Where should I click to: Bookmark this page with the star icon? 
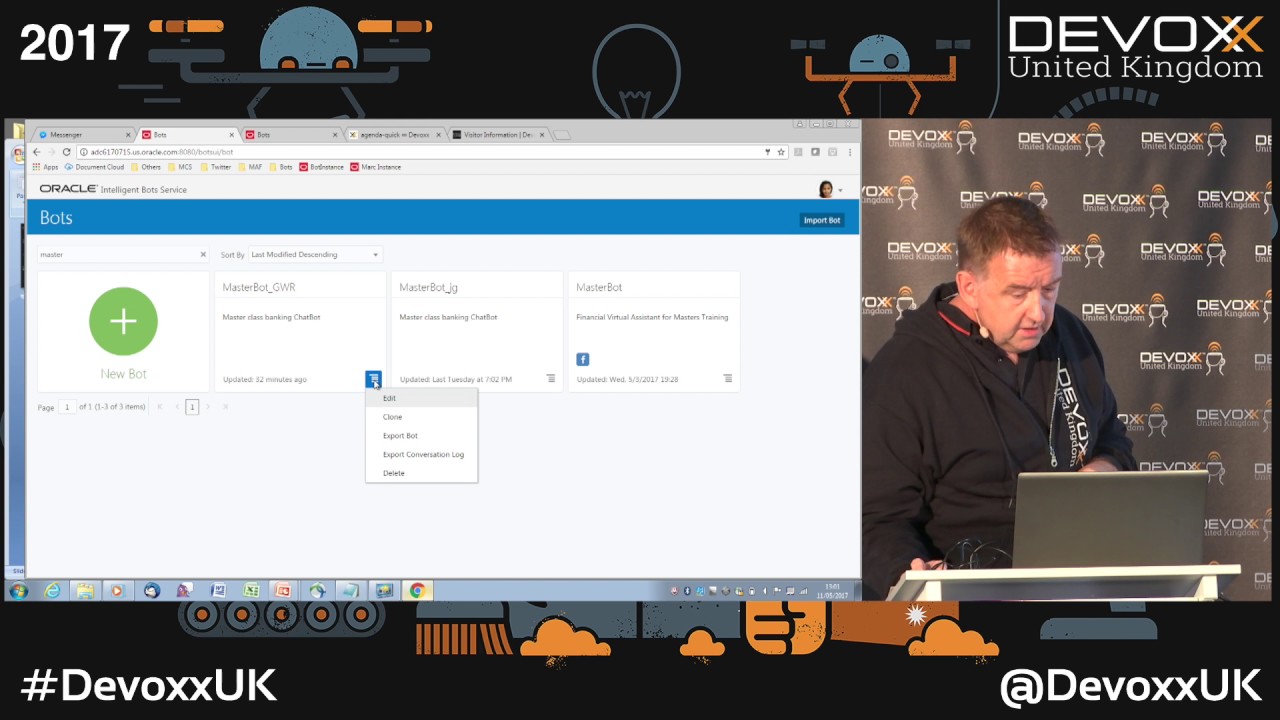pyautogui.click(x=781, y=152)
